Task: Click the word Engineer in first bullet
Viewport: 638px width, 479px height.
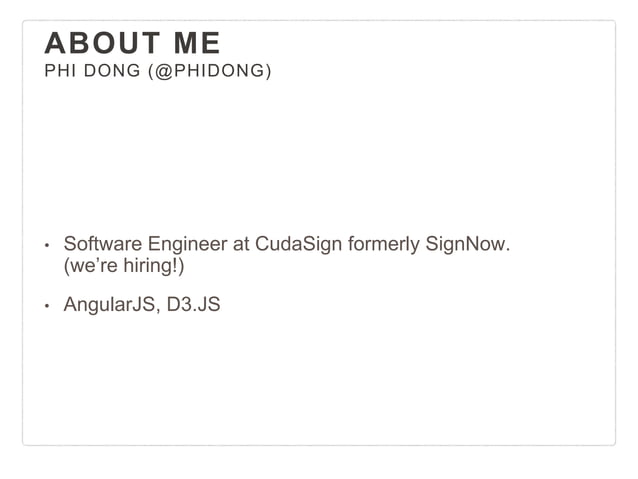Action: 188,245
